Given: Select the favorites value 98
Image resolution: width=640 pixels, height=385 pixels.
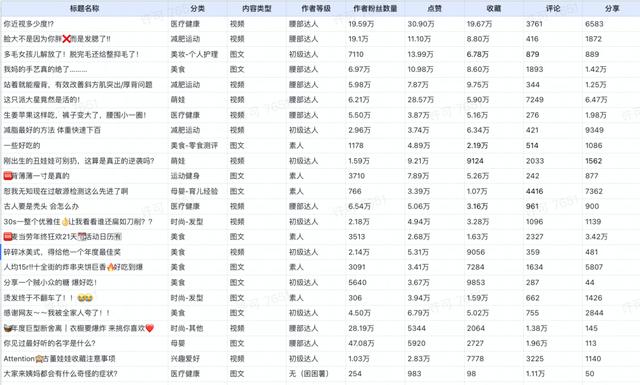Looking at the screenshot, I should point(471,374).
